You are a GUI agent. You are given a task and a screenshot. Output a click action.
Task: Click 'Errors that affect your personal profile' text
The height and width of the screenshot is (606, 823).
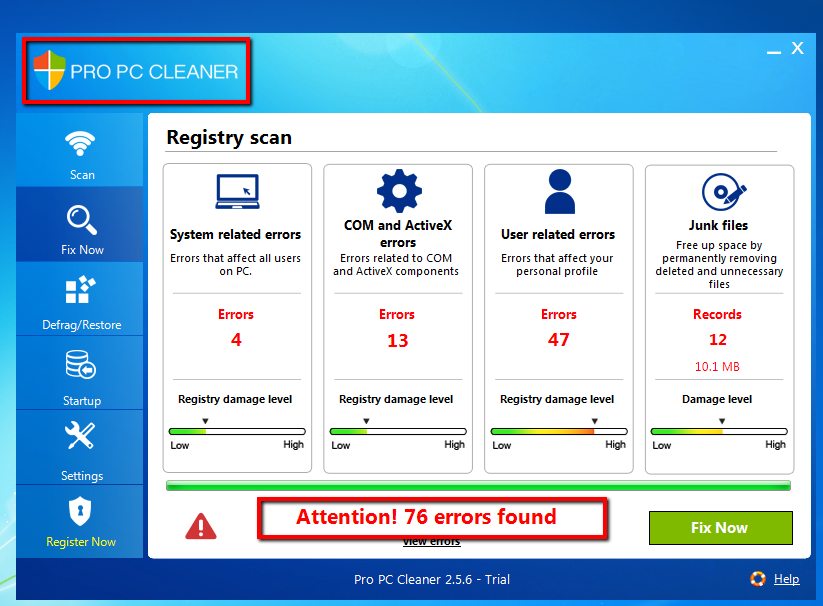[557, 264]
